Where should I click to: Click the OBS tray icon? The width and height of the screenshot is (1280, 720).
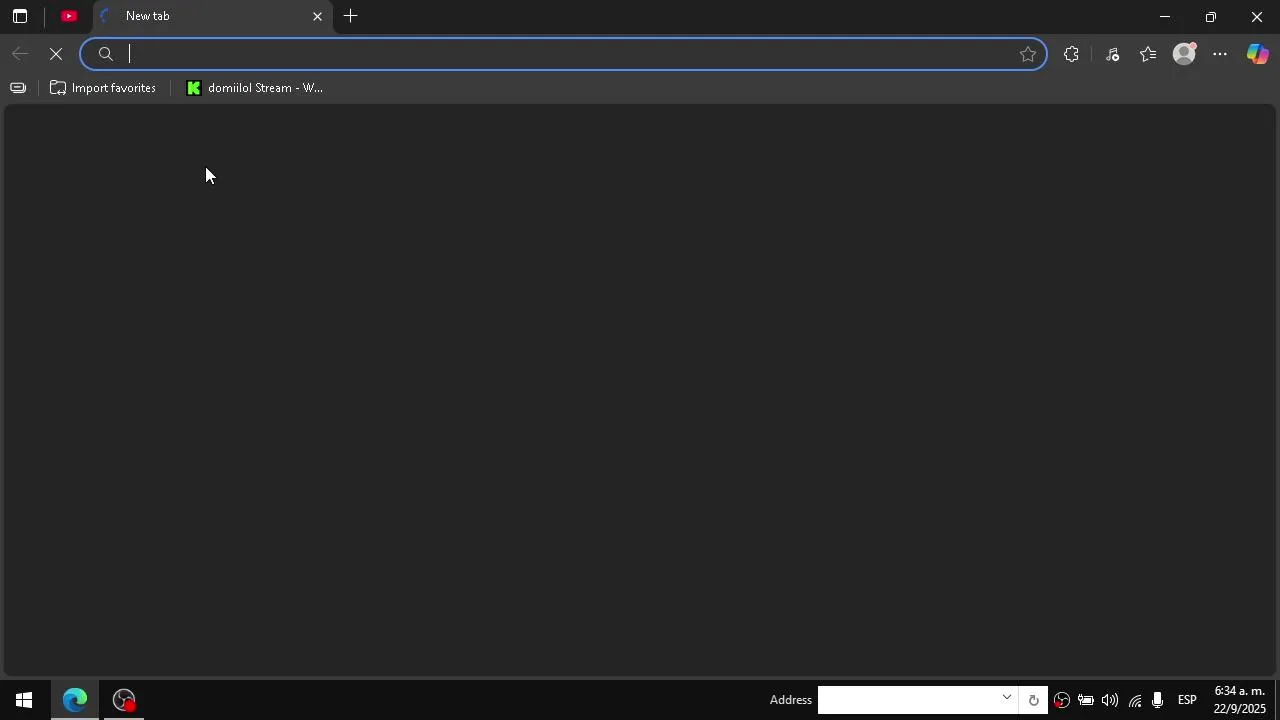coord(1062,700)
